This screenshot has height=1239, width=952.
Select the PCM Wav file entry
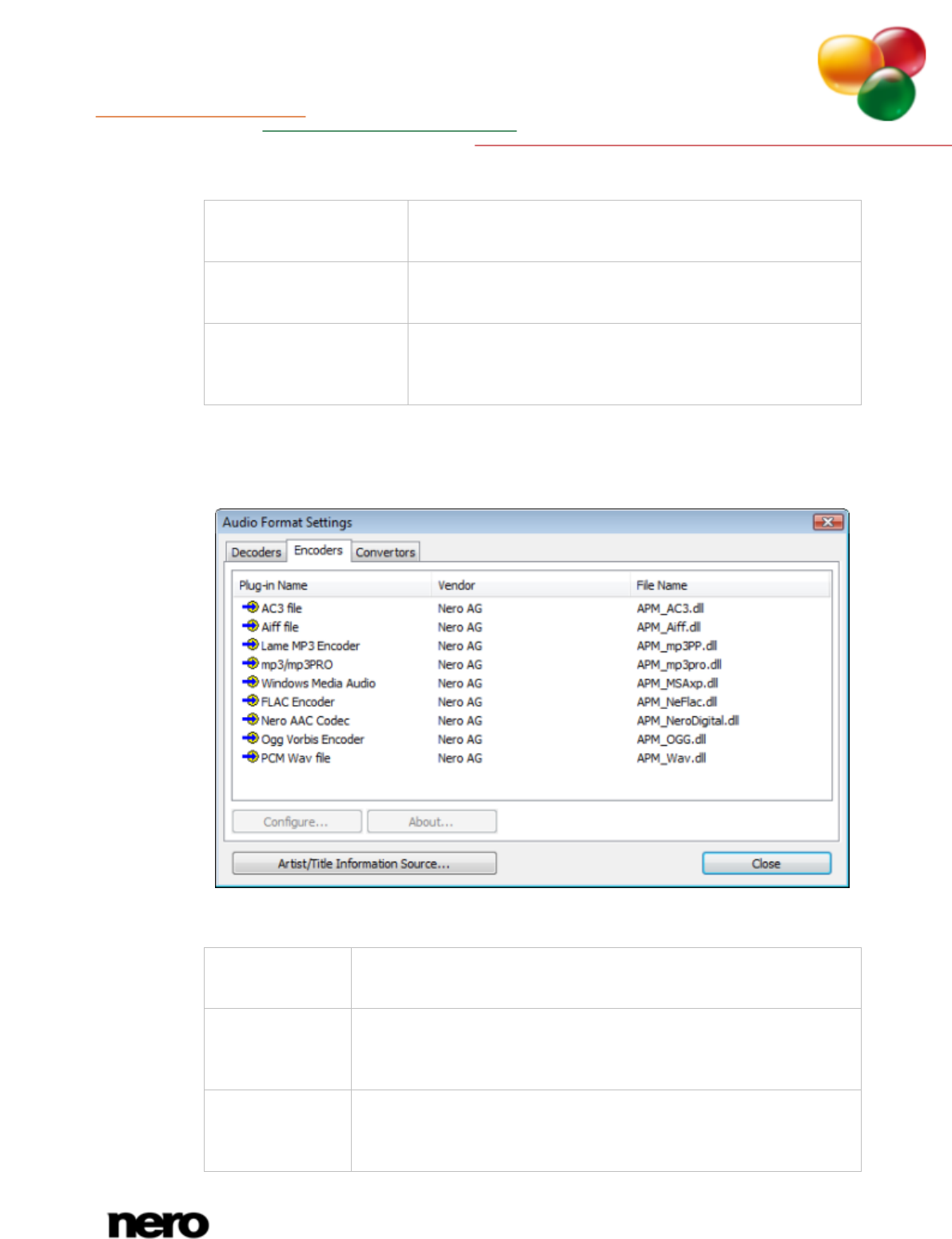point(296,758)
